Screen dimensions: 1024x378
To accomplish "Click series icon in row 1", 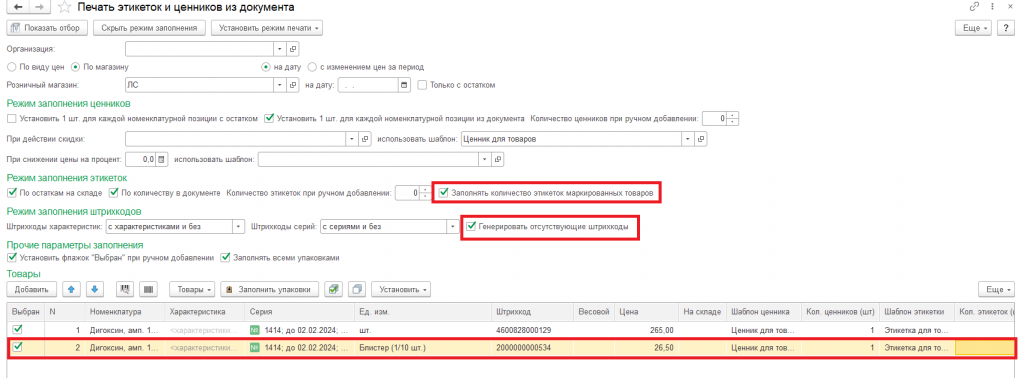I will click(254, 330).
